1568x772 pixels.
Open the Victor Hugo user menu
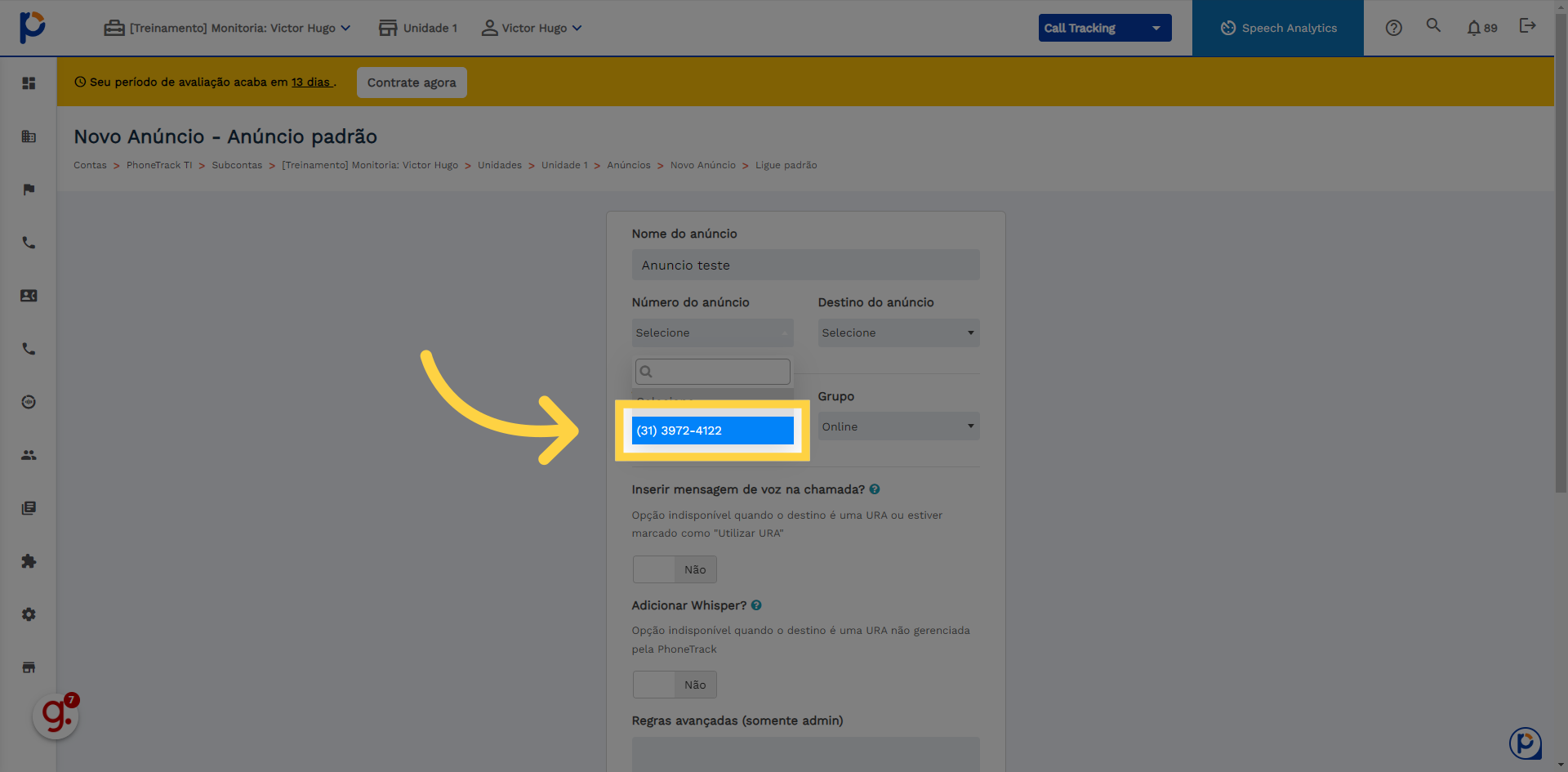click(x=532, y=28)
